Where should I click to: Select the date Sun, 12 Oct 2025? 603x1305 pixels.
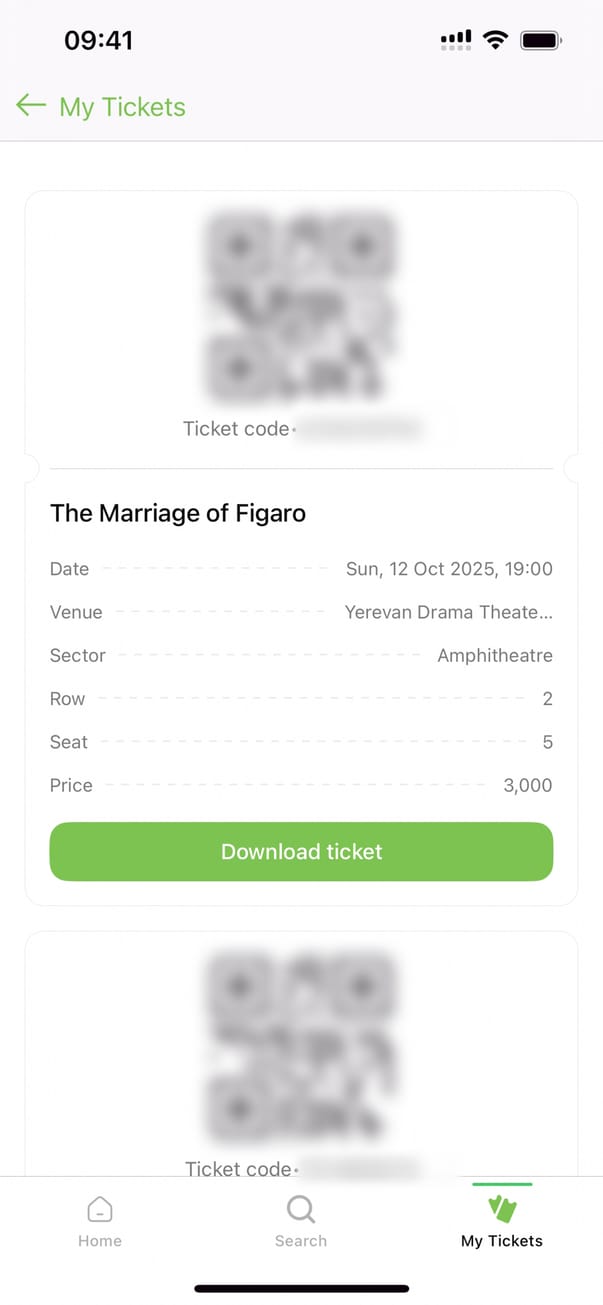tap(449, 569)
